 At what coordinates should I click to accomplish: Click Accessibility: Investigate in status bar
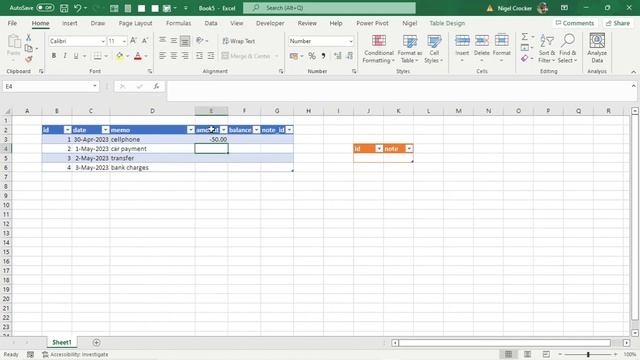tap(76, 354)
